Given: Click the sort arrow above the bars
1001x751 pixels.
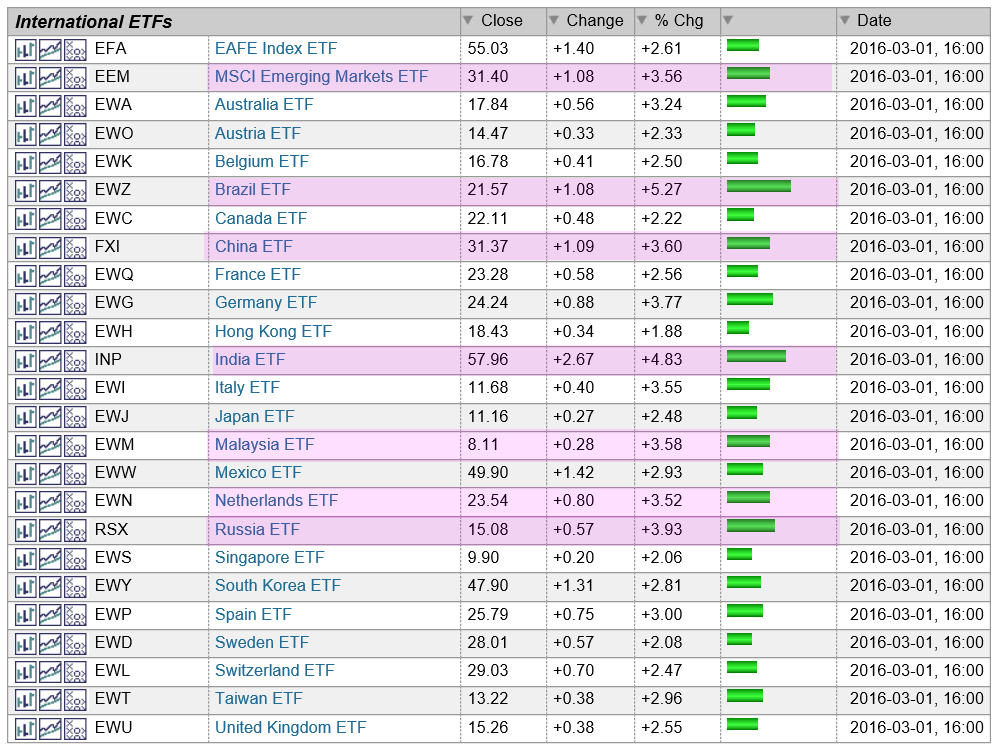Looking at the screenshot, I should point(728,21).
